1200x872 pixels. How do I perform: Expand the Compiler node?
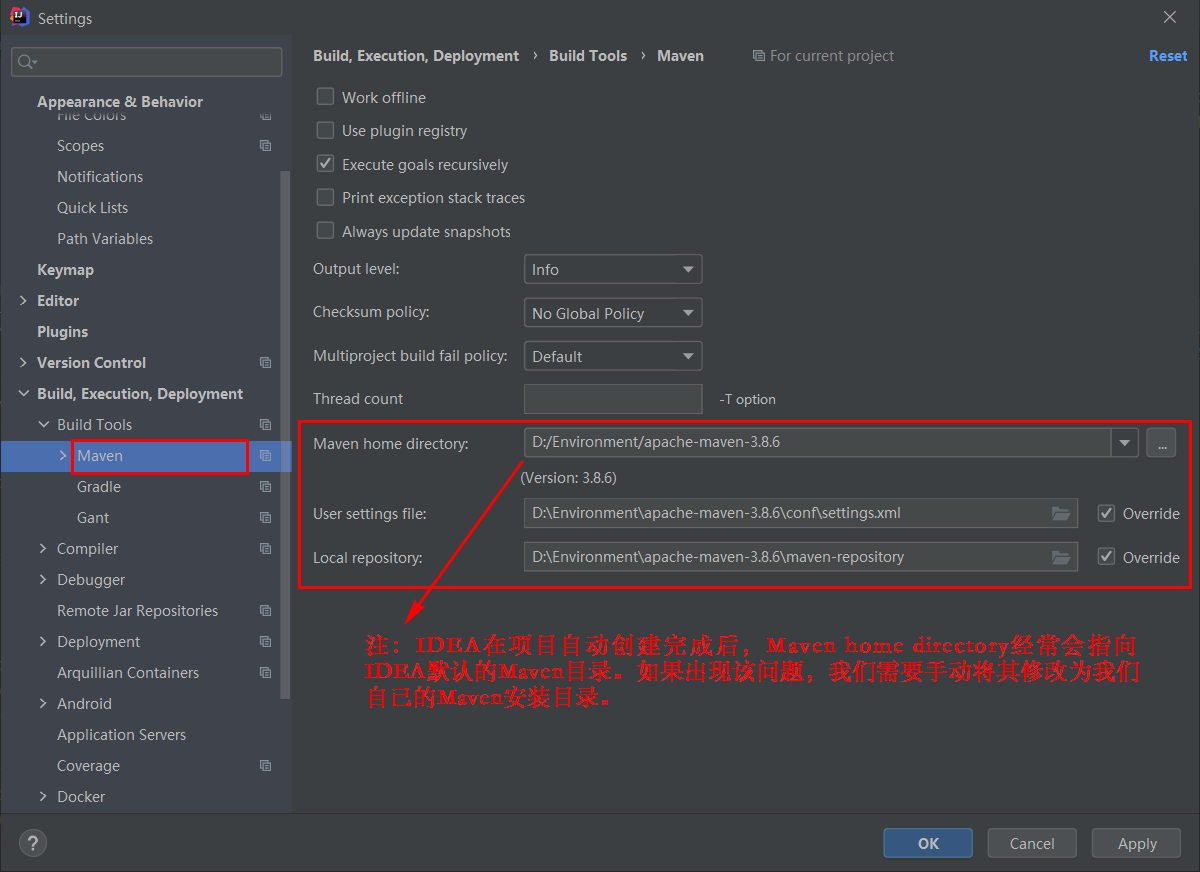44,549
